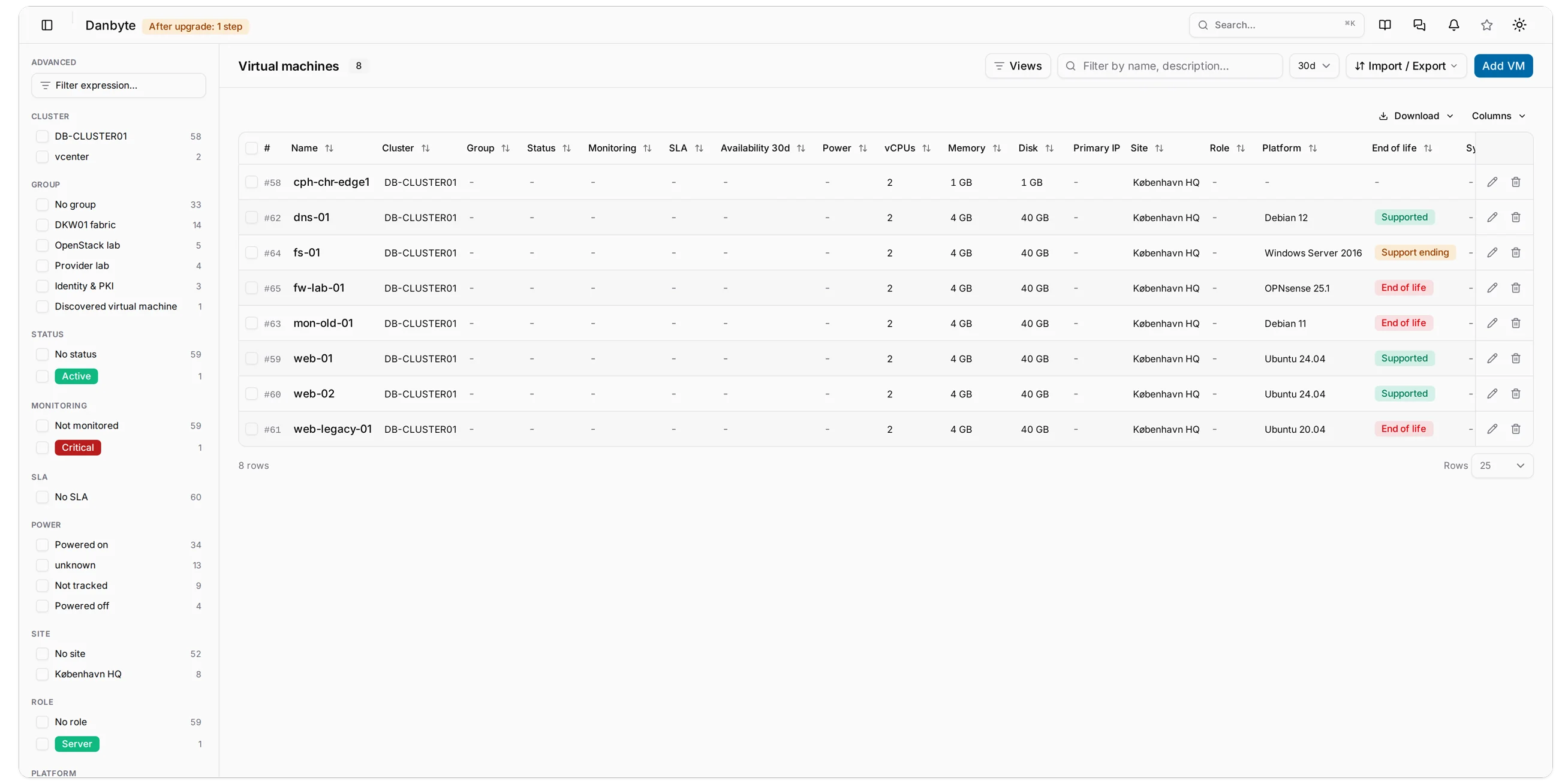Open the web-legacy-01 VM link
The image size is (1559, 784).
332,429
